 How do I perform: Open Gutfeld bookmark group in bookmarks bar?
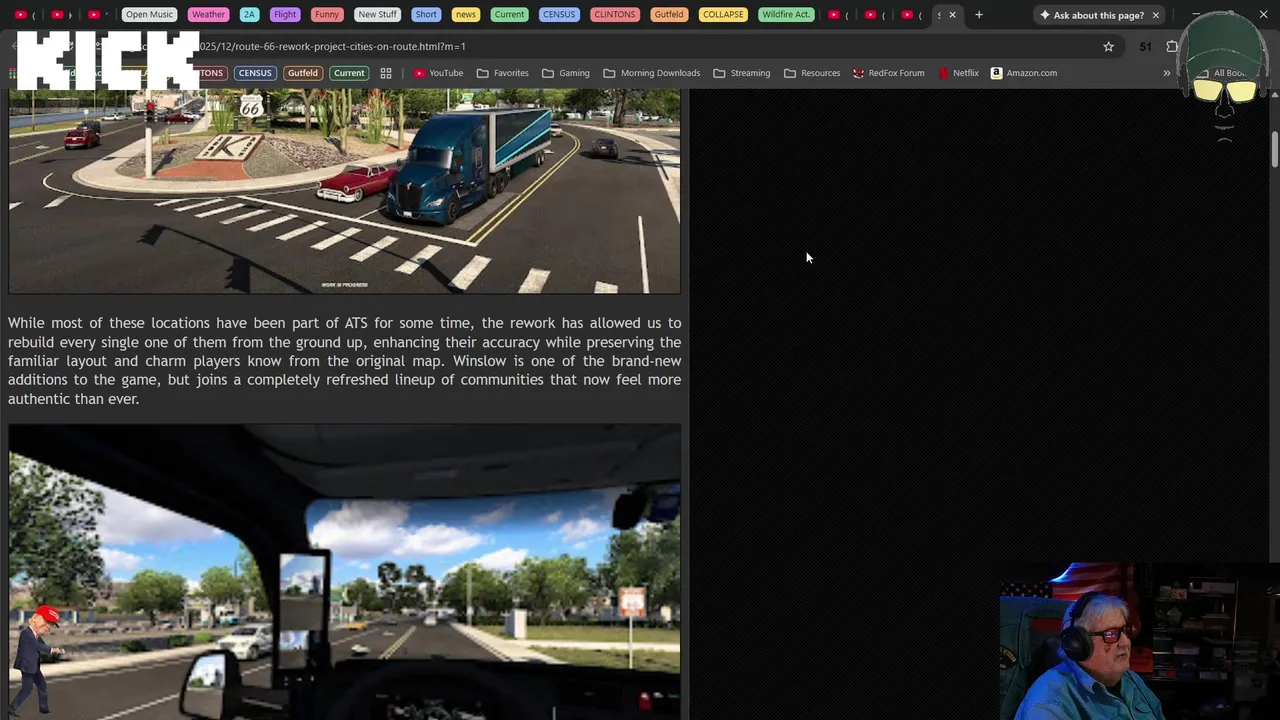302,73
